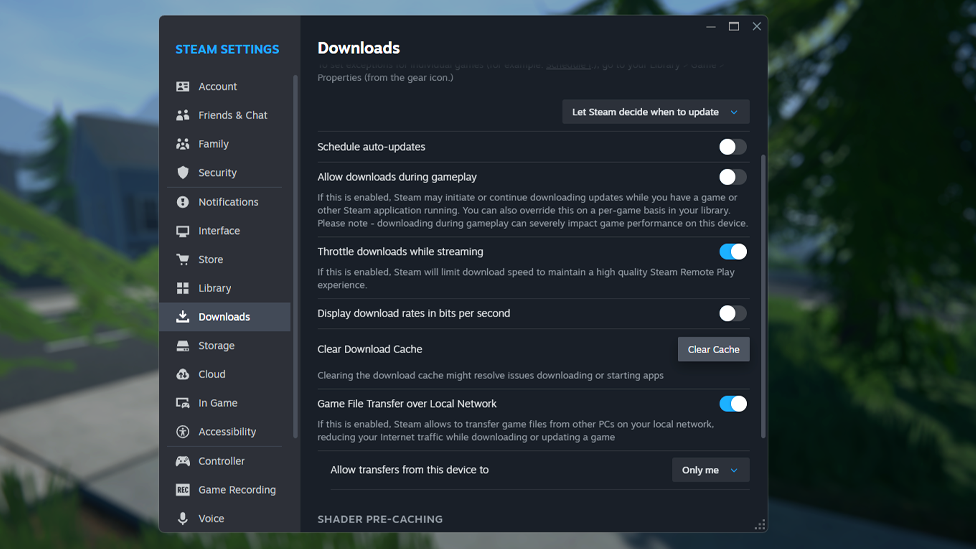Open the Only me transfers dropdown
This screenshot has height=549, width=976.
[x=710, y=470]
